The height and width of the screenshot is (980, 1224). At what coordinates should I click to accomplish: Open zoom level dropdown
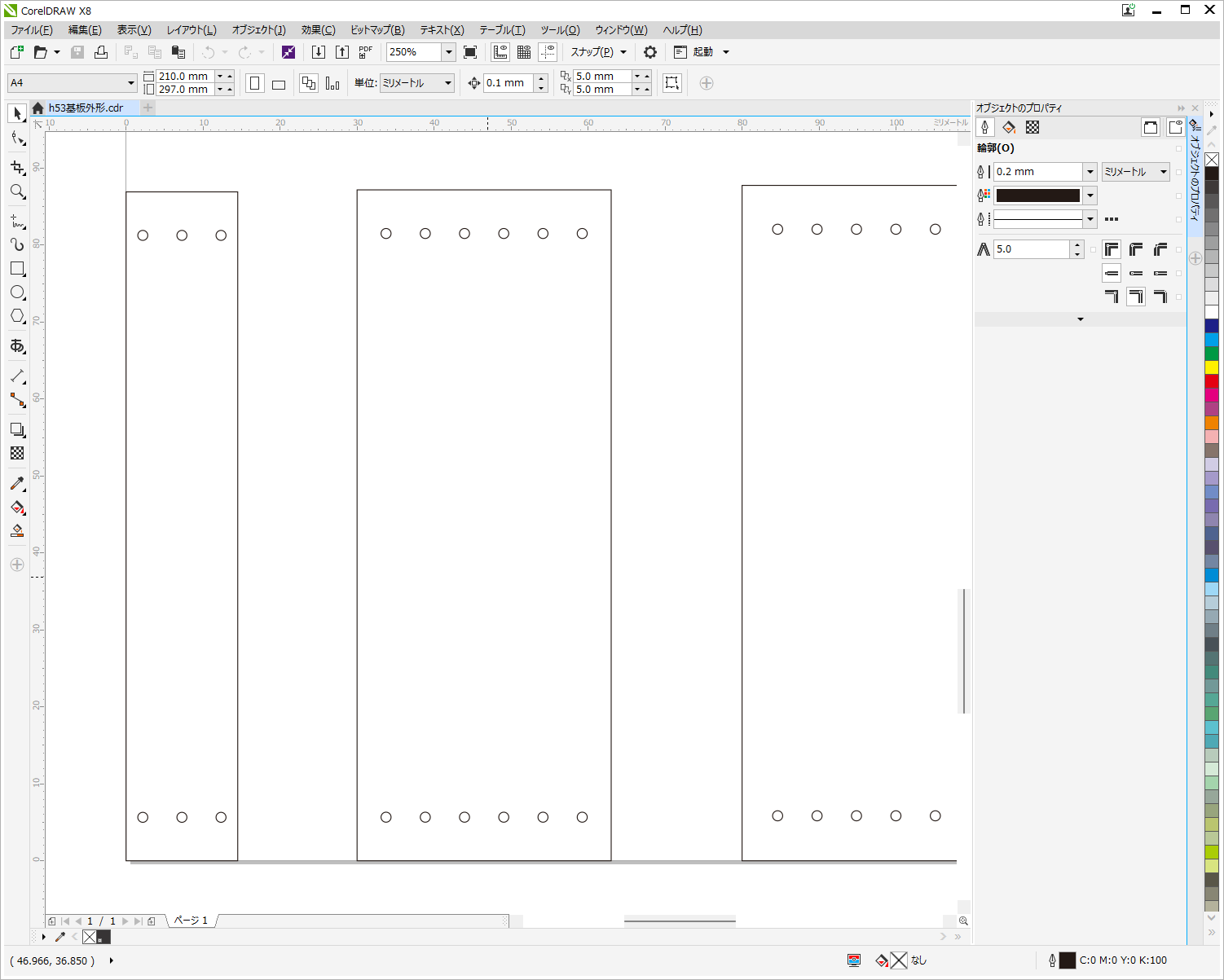pos(448,52)
